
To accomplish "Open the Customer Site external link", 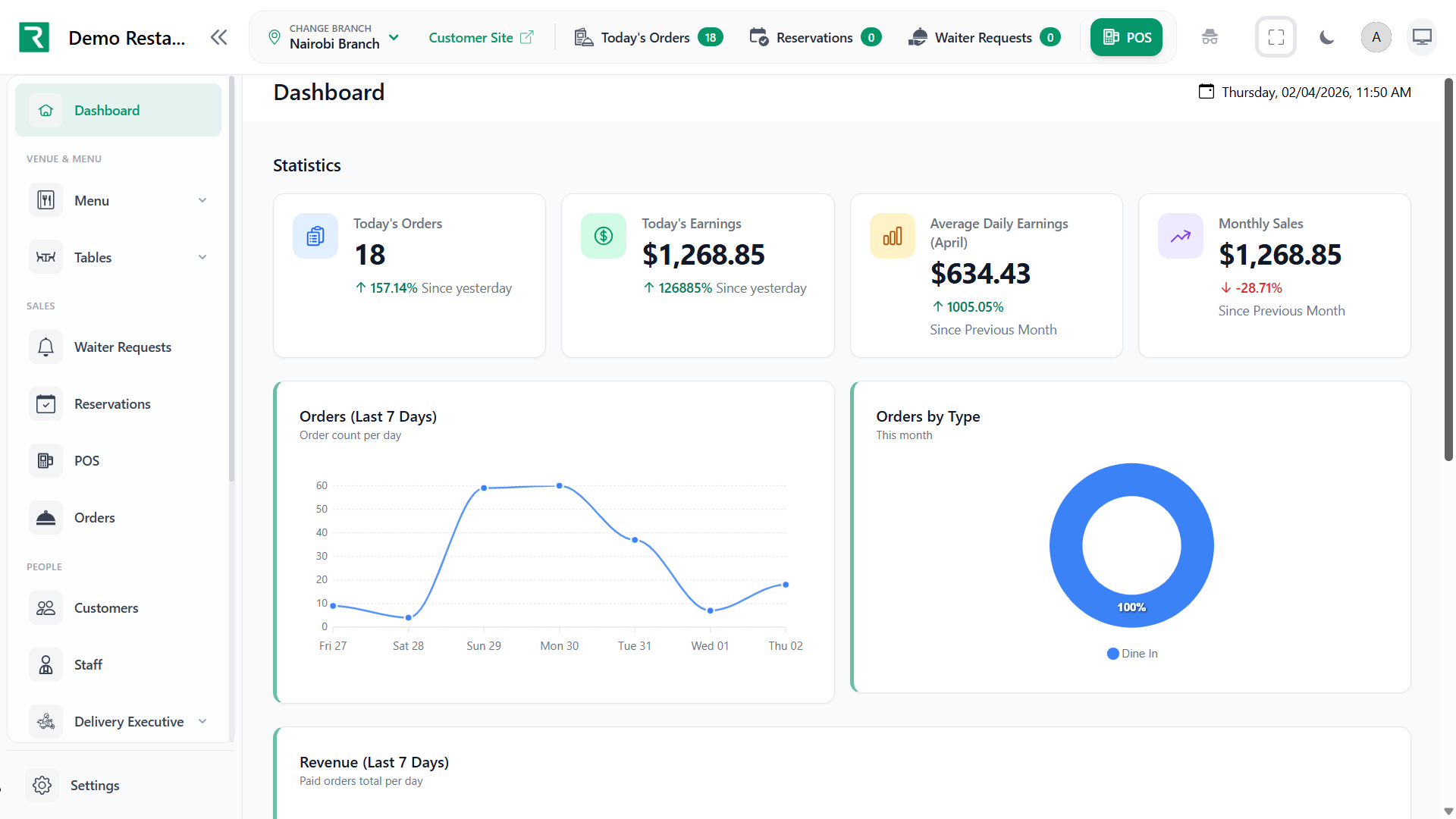I will coord(482,37).
